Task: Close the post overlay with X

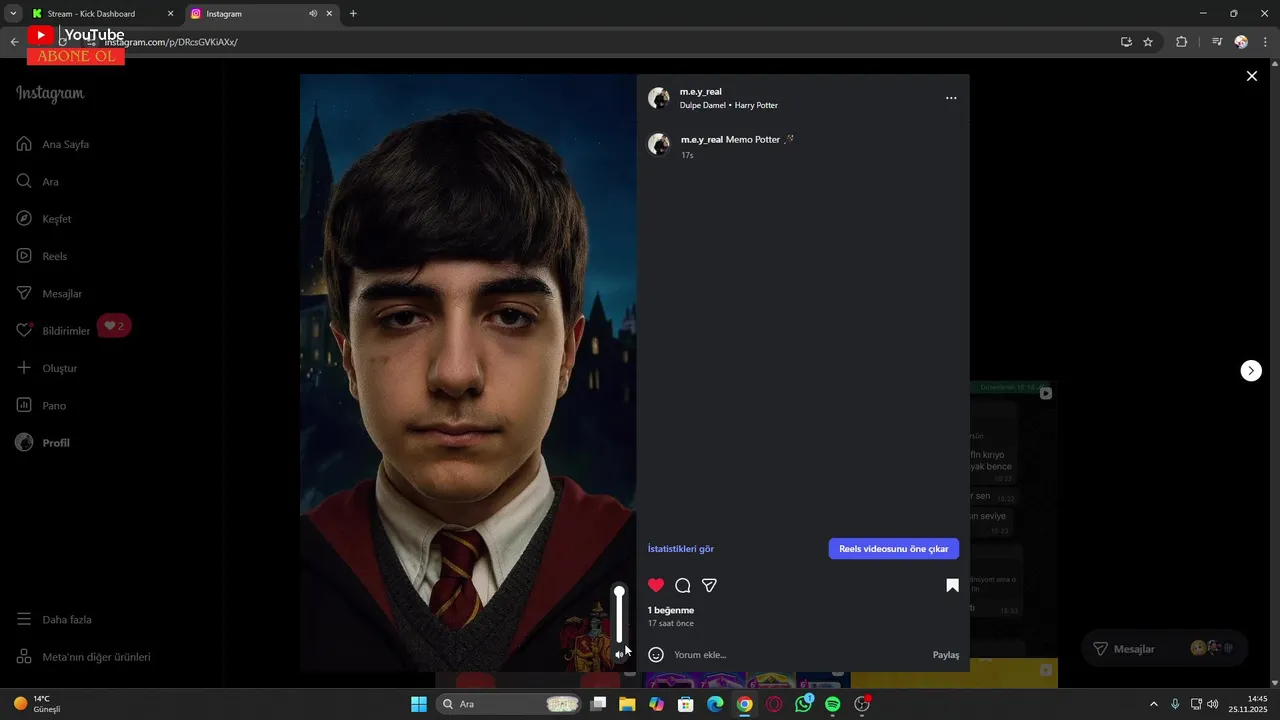Action: pos(1251,76)
